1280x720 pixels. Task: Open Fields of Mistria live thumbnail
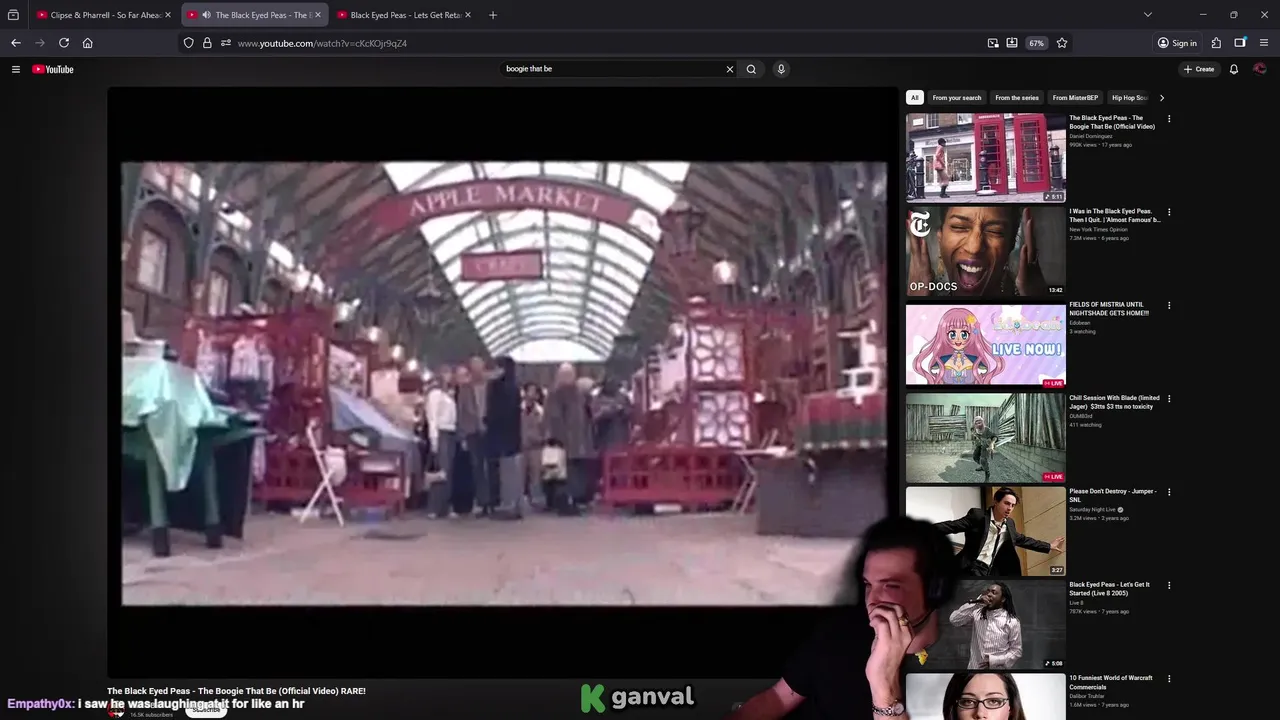986,345
